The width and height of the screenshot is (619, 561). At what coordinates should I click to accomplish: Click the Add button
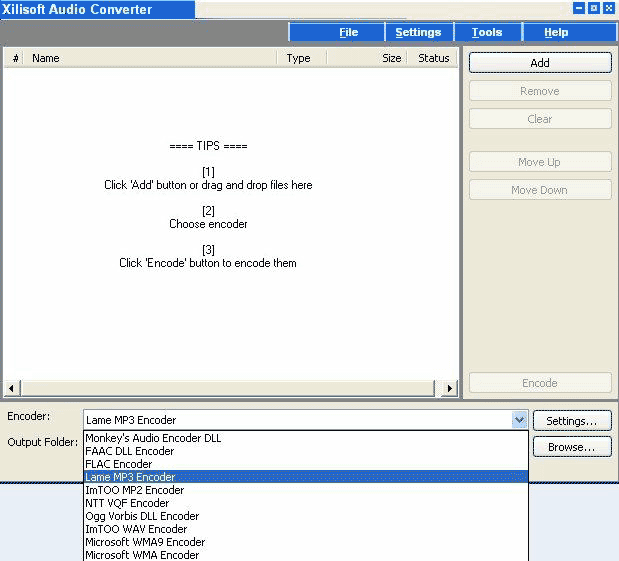[x=540, y=63]
